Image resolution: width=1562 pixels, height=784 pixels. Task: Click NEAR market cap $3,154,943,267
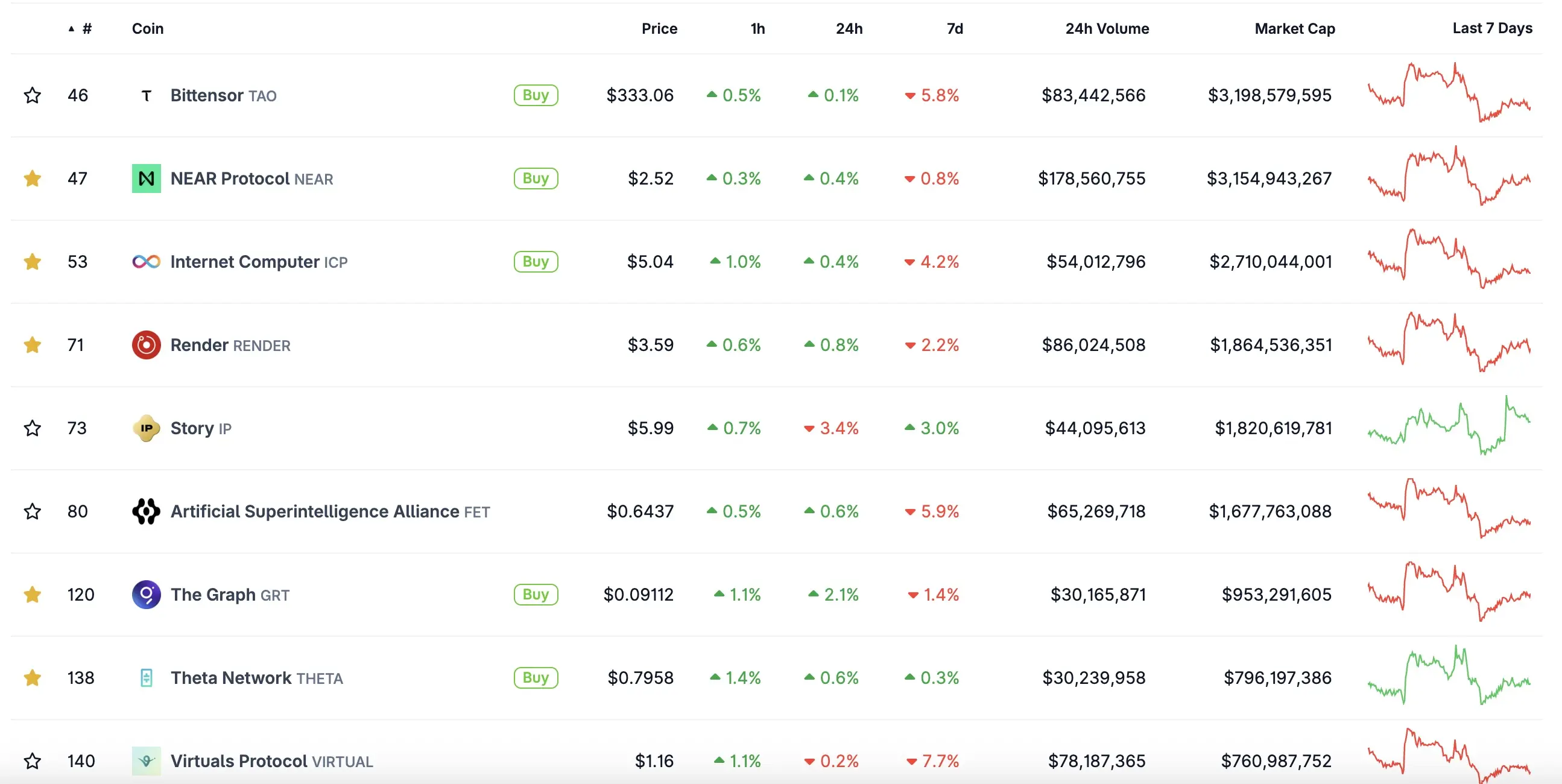click(1269, 179)
